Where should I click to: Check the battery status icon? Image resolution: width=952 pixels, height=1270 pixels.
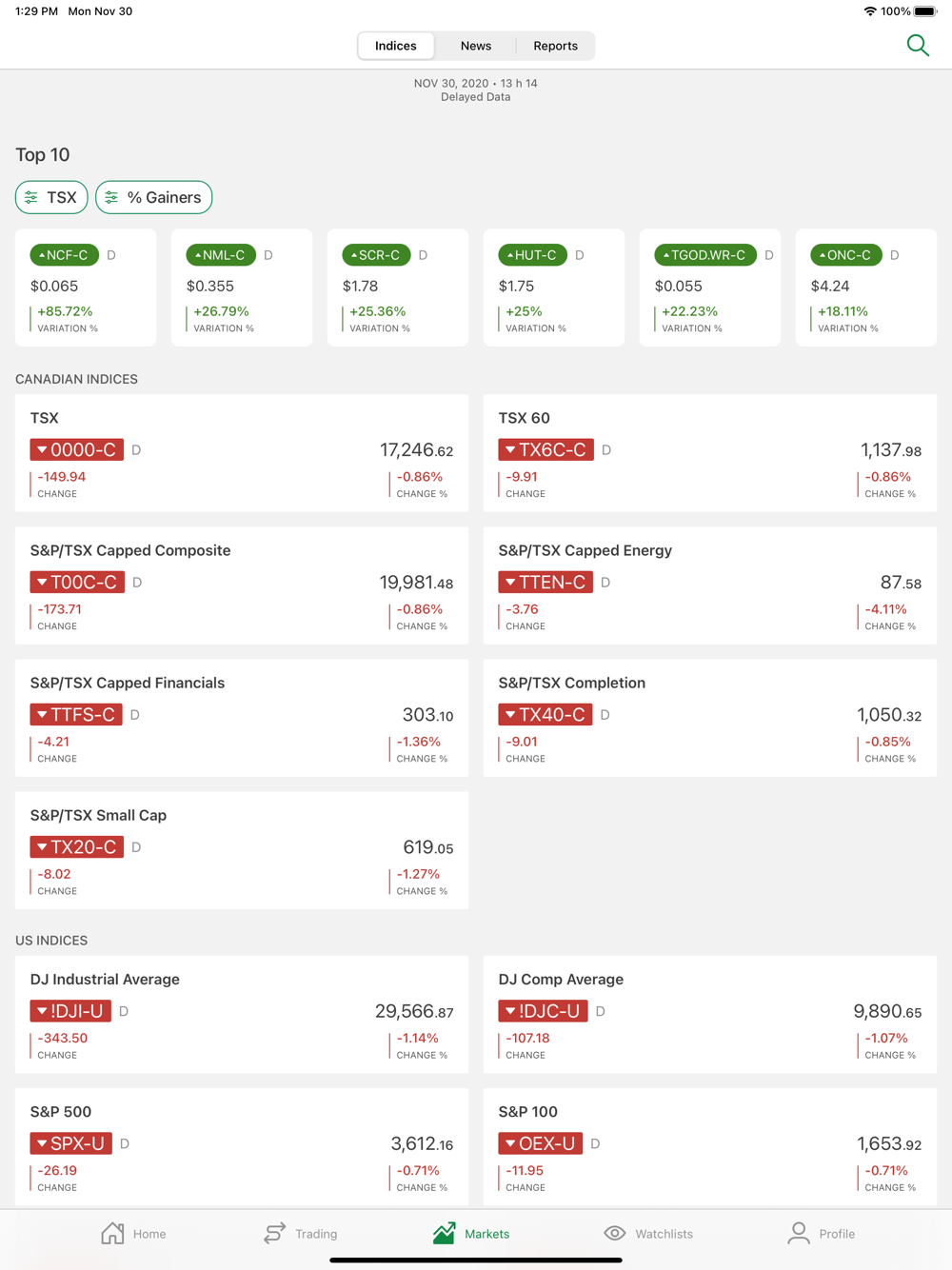925,11
